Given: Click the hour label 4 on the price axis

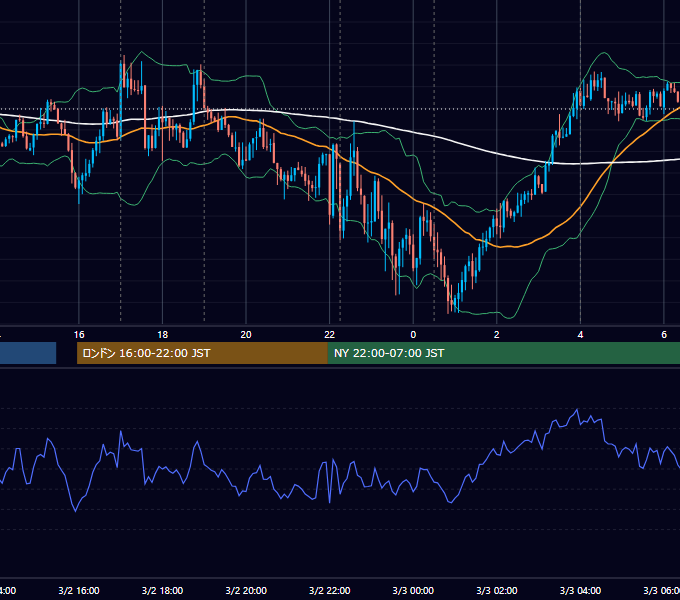Looking at the screenshot, I should [x=580, y=335].
